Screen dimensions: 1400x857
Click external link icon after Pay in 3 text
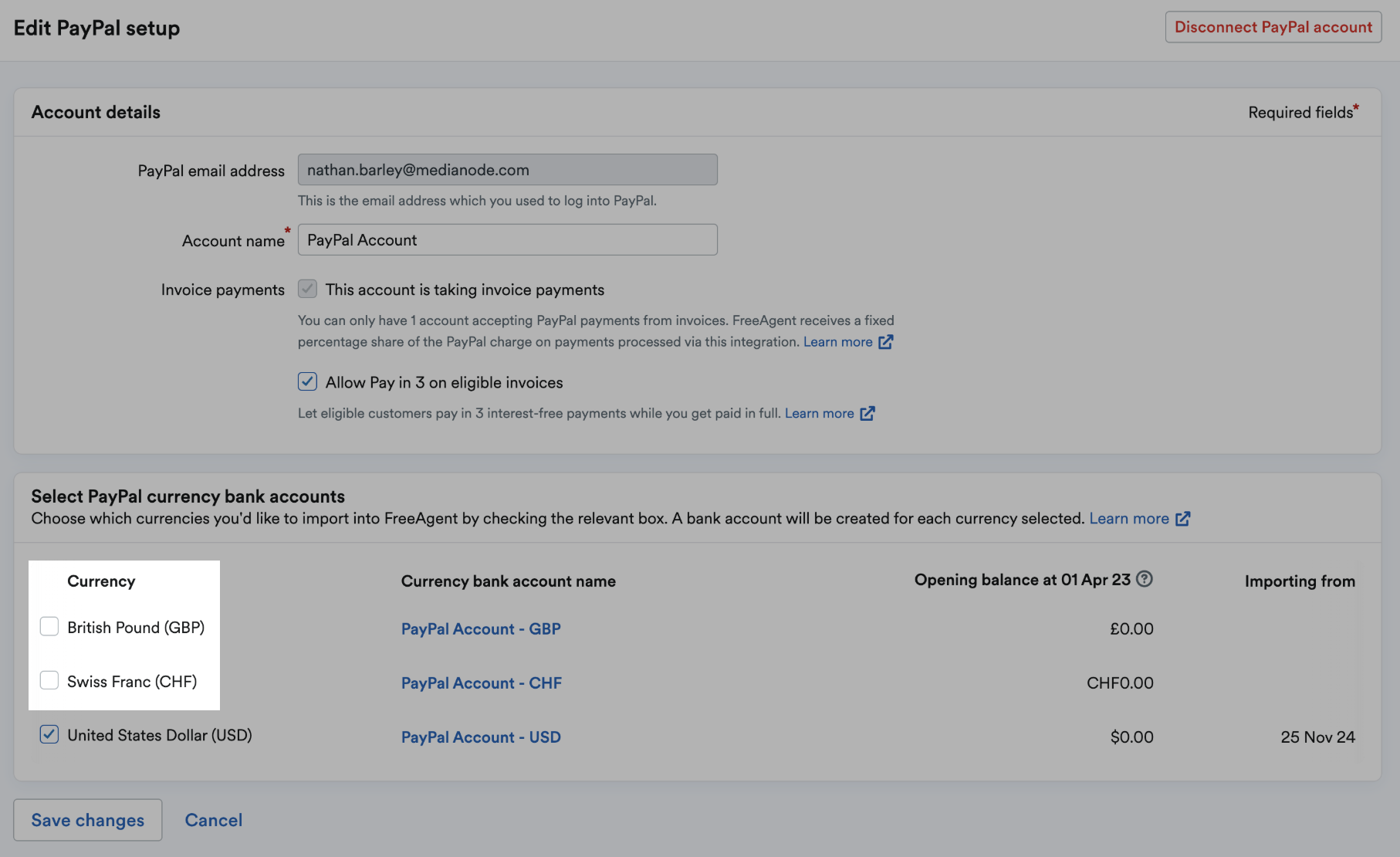pyautogui.click(x=867, y=413)
